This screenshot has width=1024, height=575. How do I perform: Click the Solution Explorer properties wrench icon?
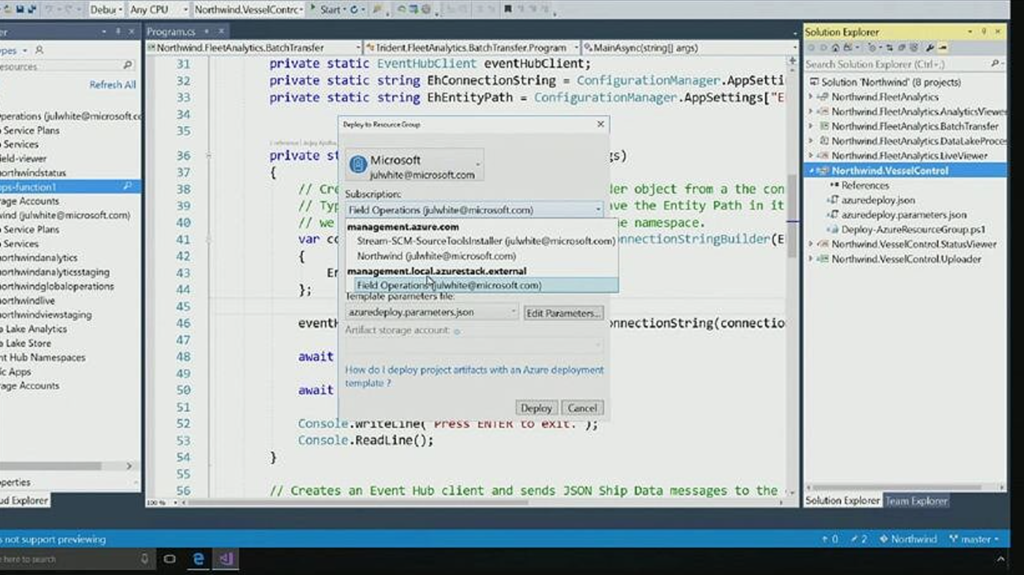[930, 47]
